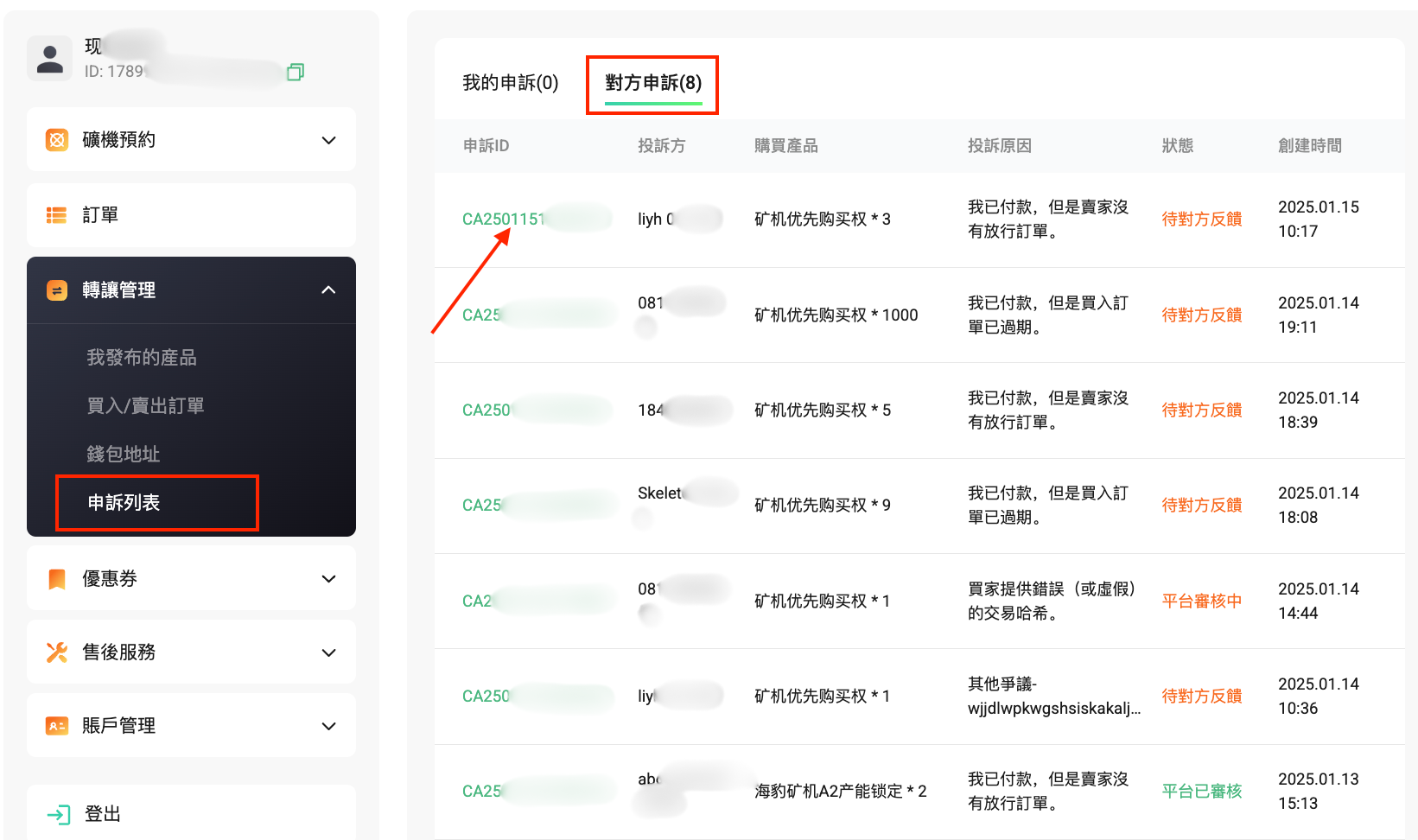
Task: Copy the user ID with copy icon
Action: [296, 72]
